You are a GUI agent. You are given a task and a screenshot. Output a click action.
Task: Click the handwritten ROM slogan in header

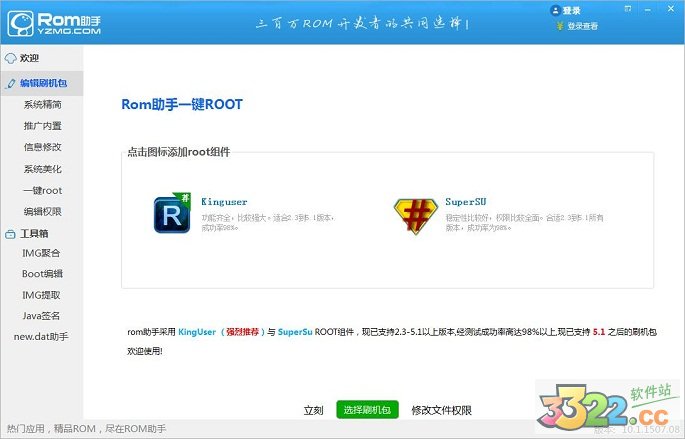click(362, 23)
